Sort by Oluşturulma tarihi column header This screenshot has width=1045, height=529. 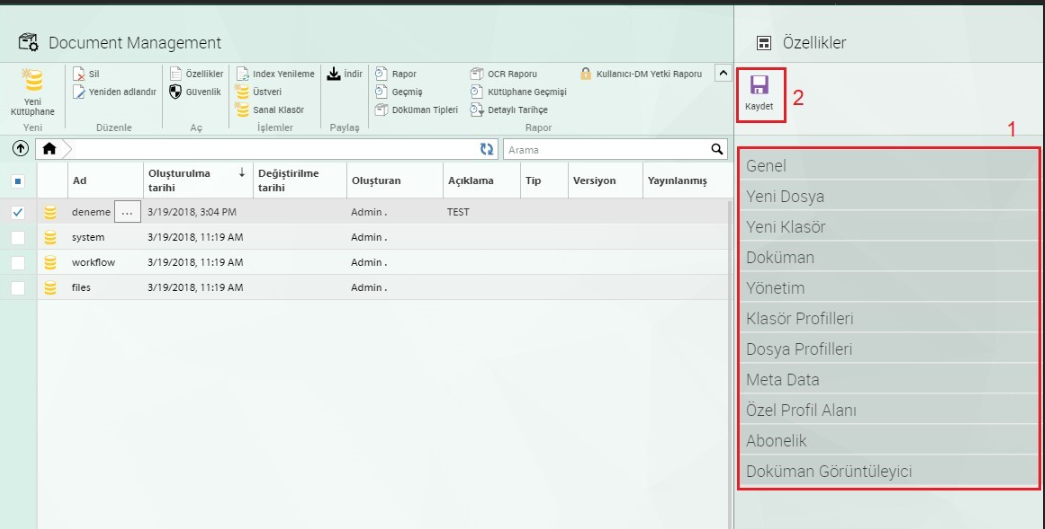coord(180,180)
